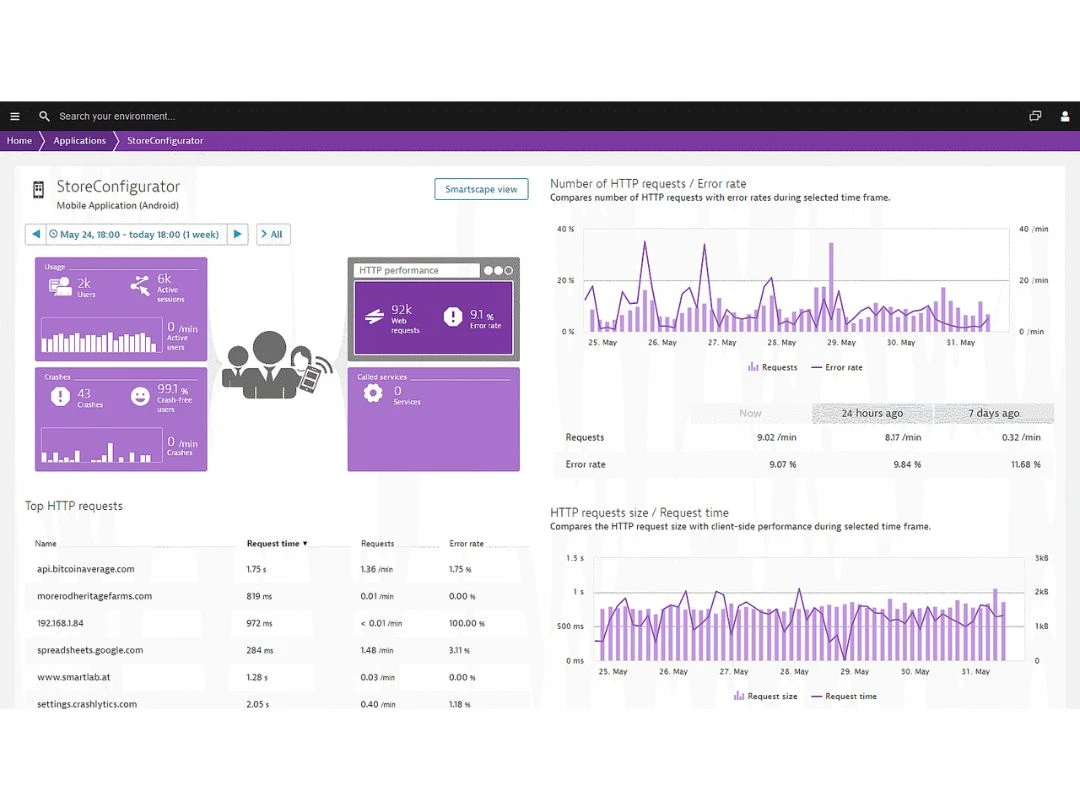
Task: Click the Called services gear icon
Action: [373, 394]
